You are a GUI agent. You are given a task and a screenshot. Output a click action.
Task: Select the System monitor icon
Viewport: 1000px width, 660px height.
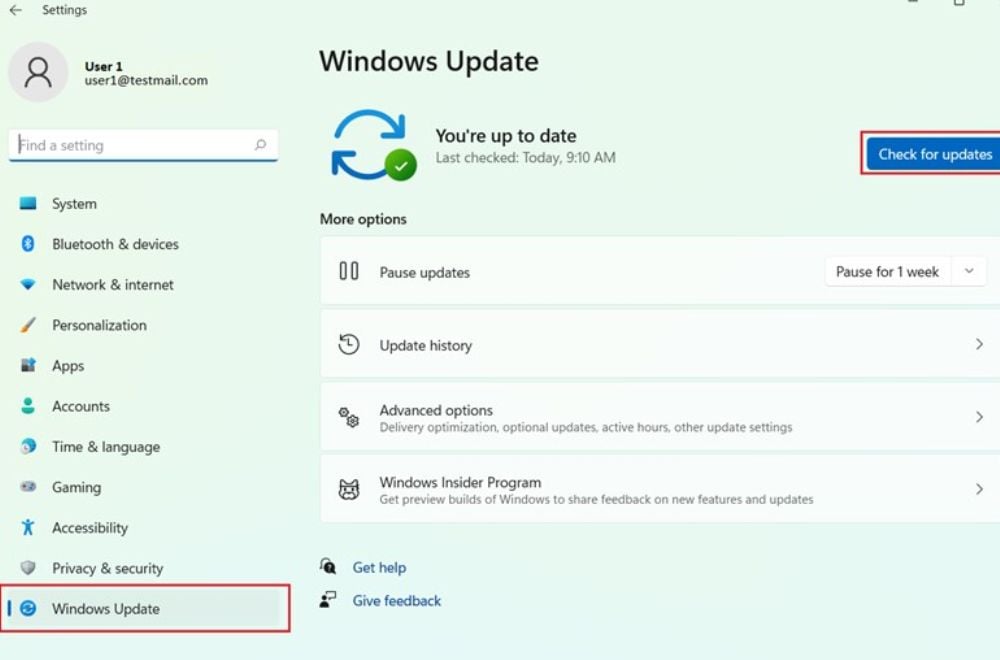[x=28, y=203]
